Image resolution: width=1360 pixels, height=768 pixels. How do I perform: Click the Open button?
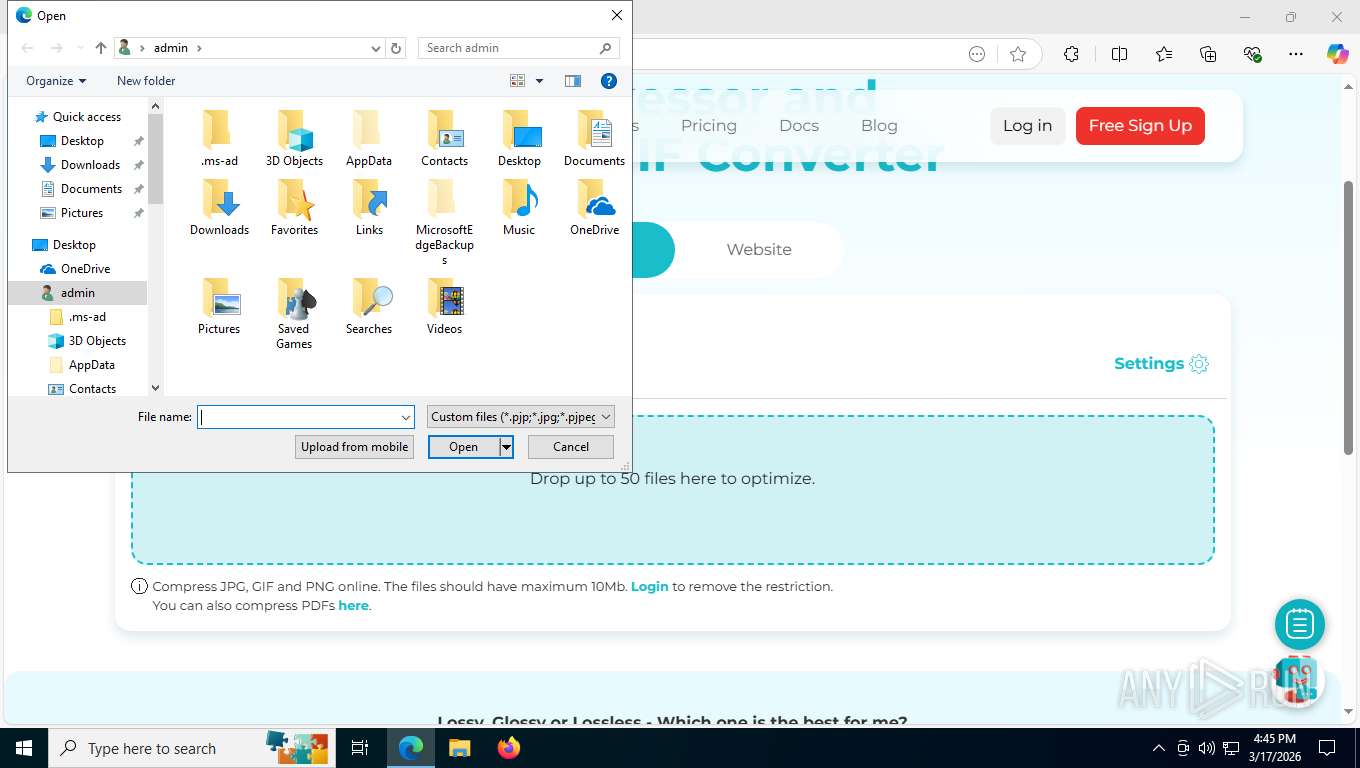[x=464, y=447]
